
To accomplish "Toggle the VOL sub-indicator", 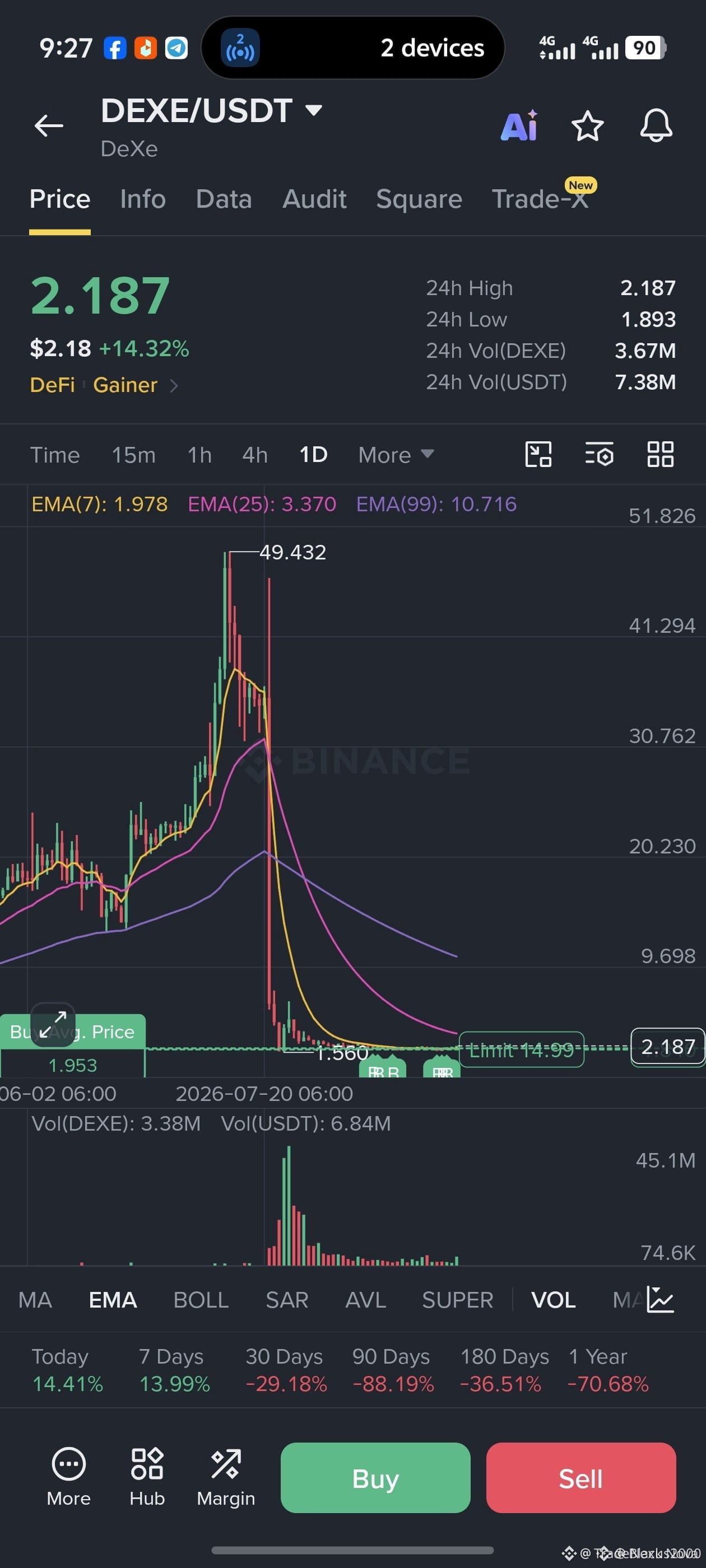I will tap(553, 1300).
